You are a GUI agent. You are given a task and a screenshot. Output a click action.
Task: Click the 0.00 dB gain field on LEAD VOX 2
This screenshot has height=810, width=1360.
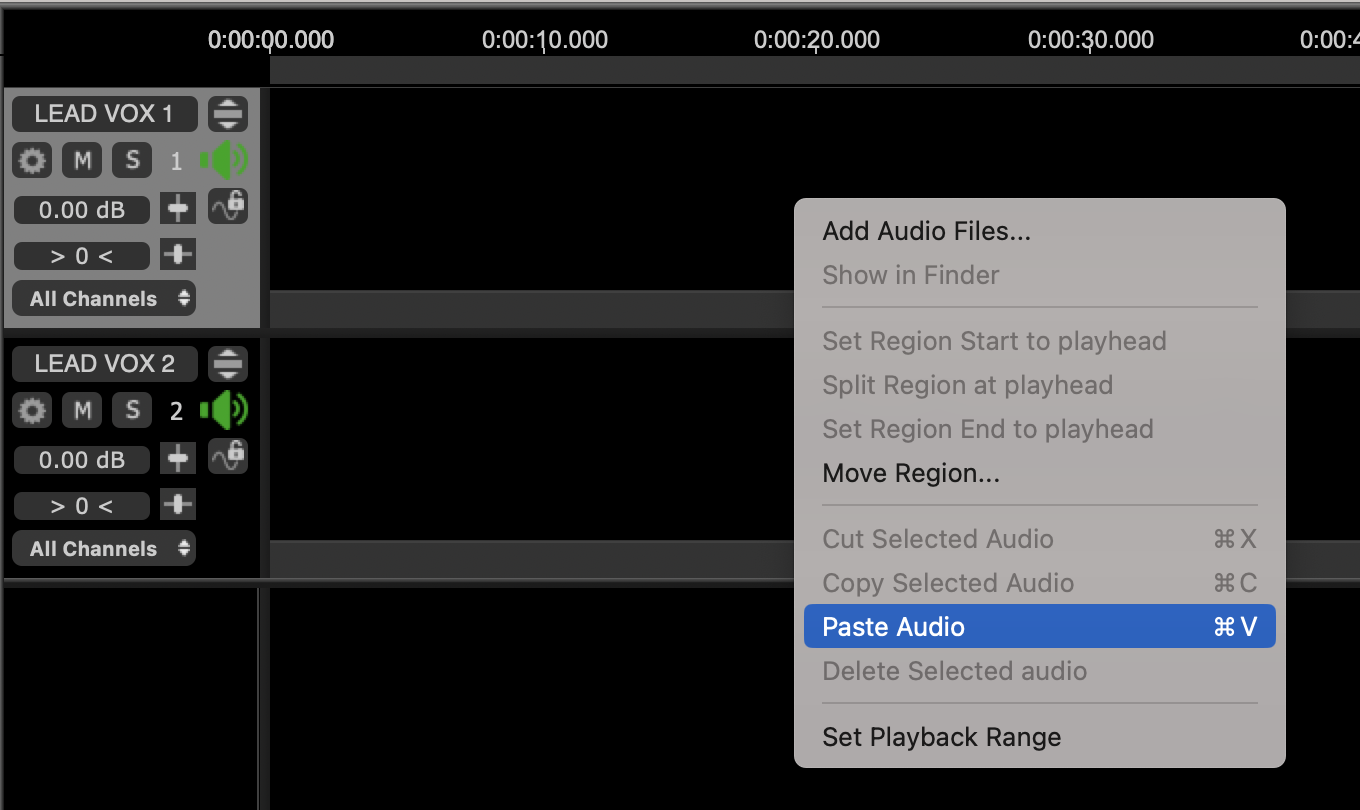click(x=82, y=460)
